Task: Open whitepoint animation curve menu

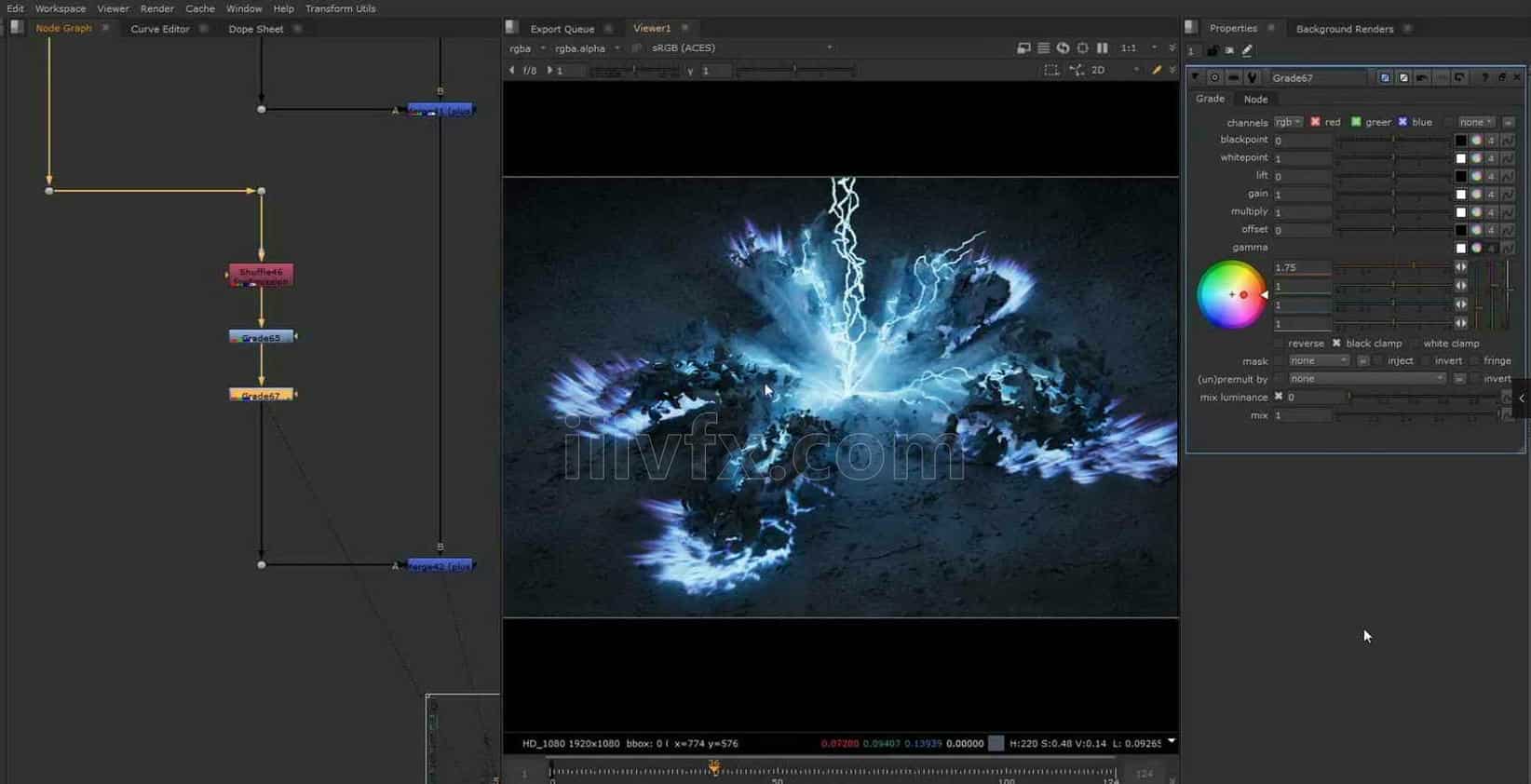Action: [1508, 158]
